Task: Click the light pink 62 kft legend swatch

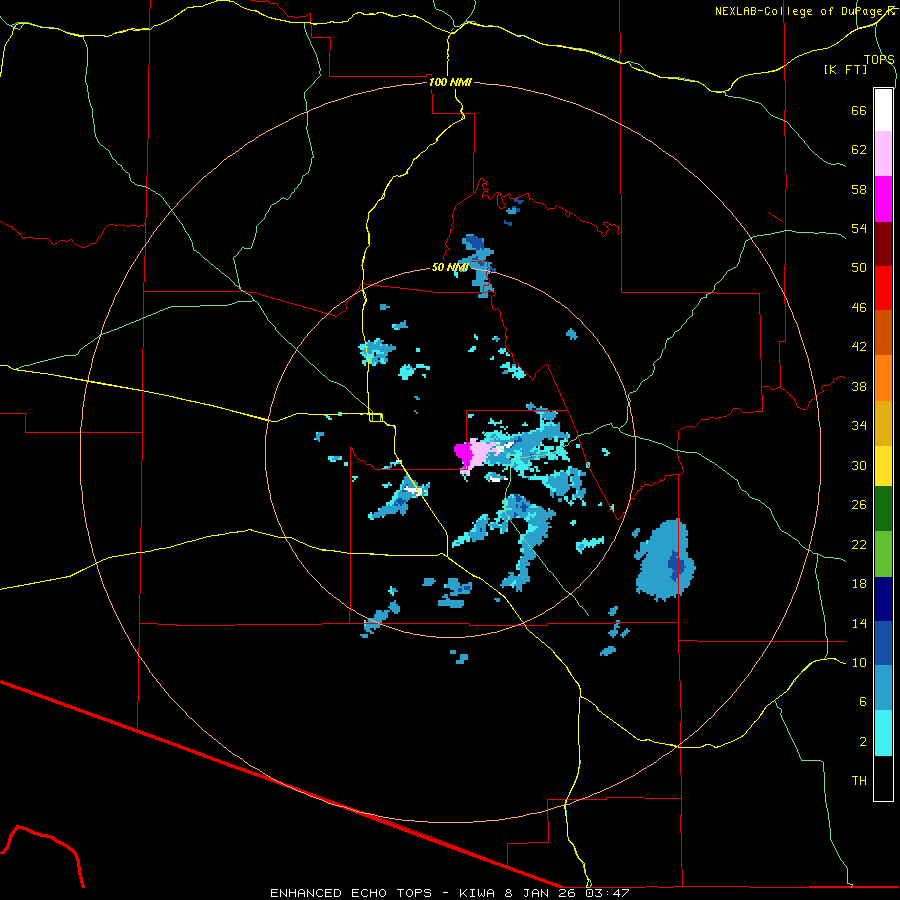Action: click(x=883, y=154)
